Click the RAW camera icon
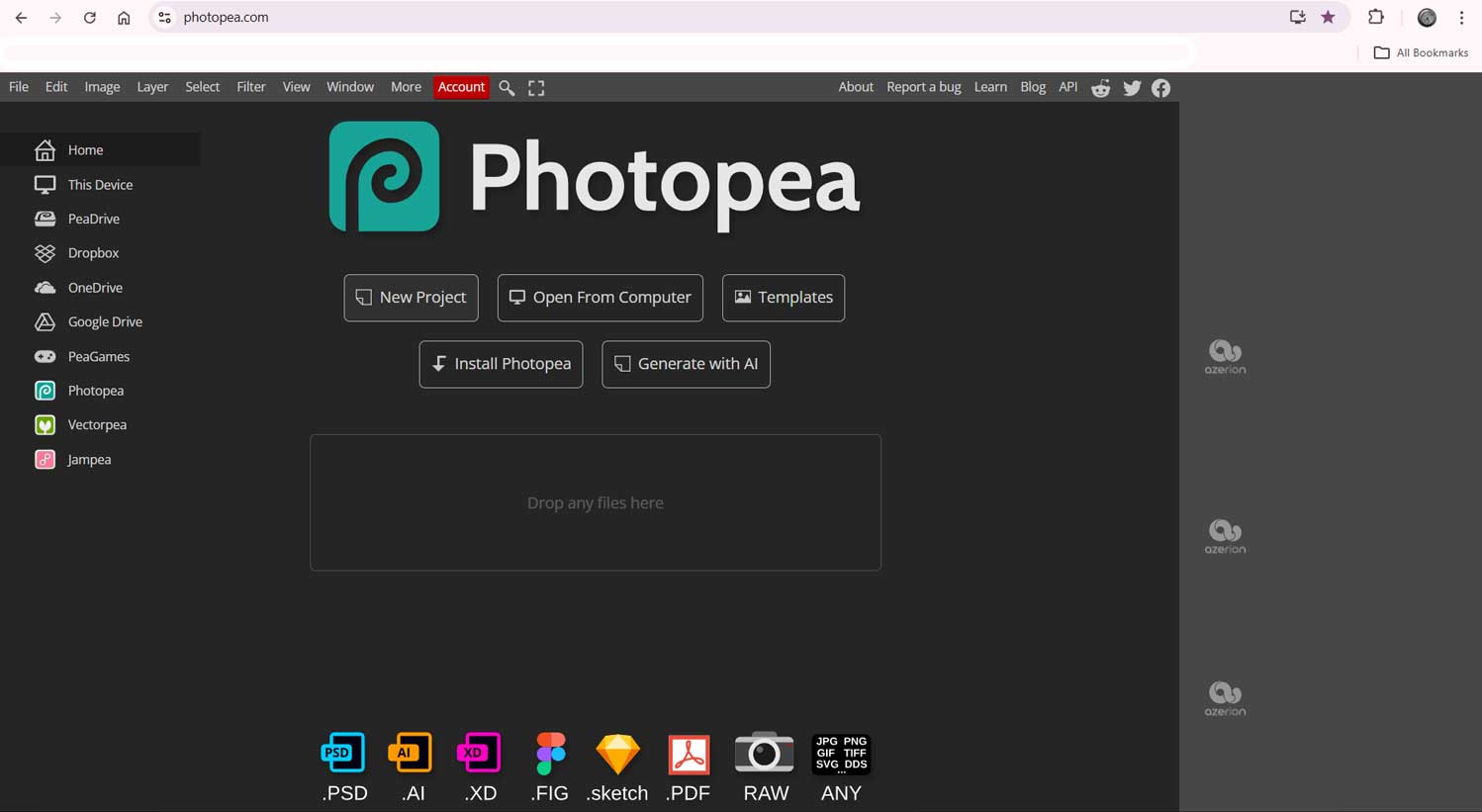 tap(764, 752)
